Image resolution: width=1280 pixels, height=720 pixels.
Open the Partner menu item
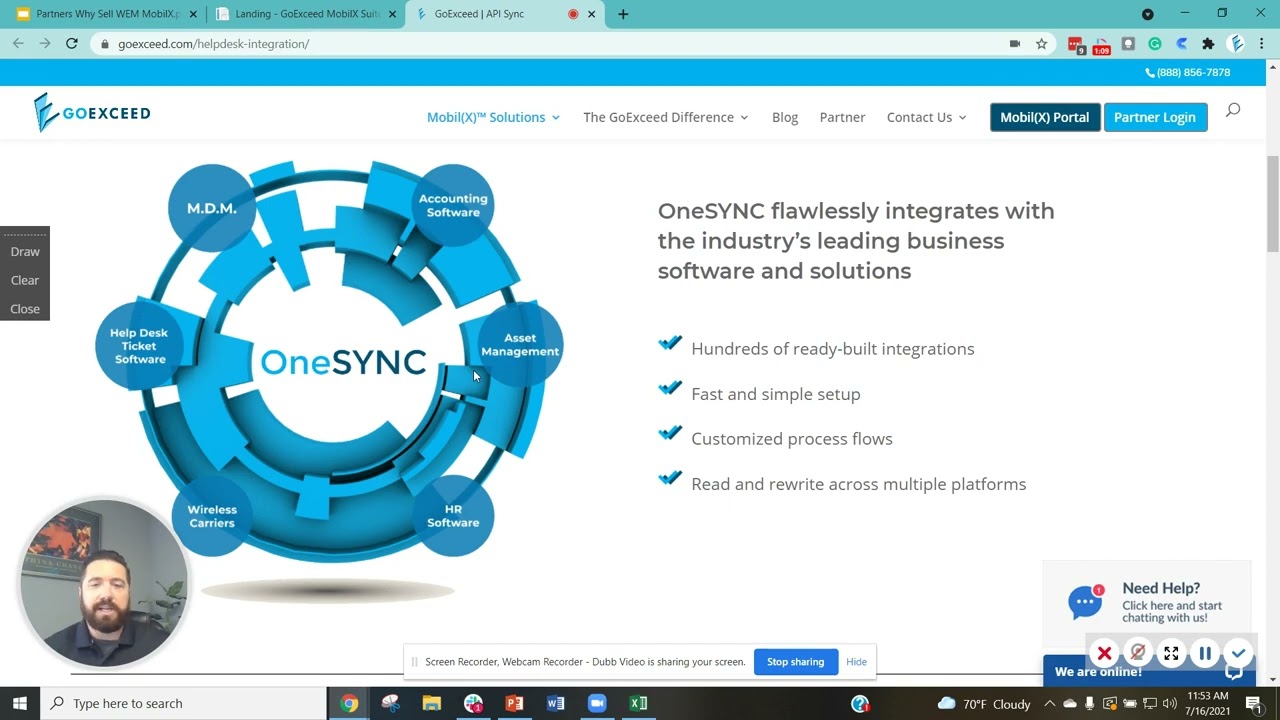point(842,117)
